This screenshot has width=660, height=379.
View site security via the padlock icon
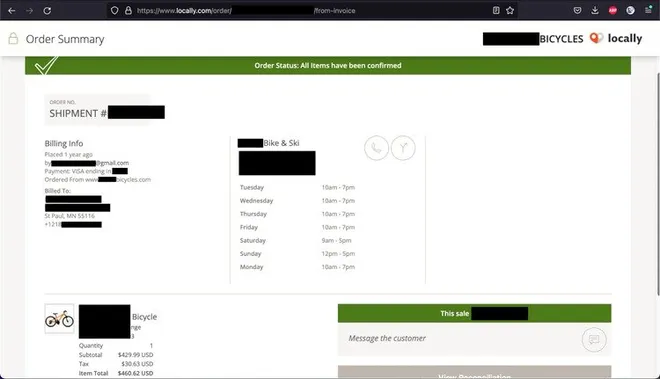click(128, 11)
